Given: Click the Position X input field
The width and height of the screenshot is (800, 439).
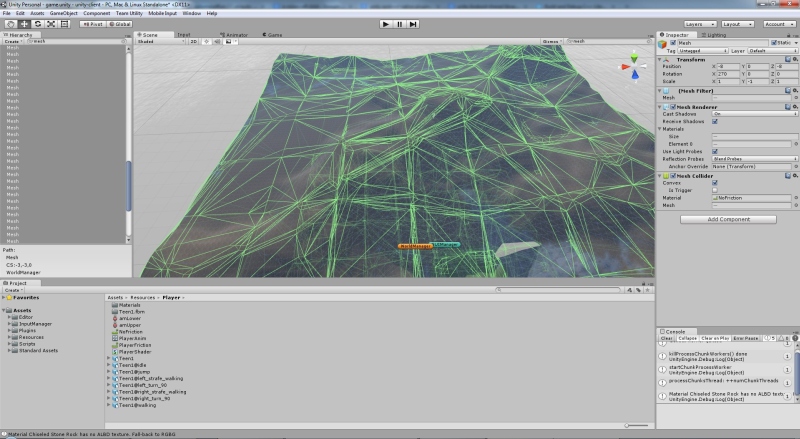Looking at the screenshot, I should point(726,66).
